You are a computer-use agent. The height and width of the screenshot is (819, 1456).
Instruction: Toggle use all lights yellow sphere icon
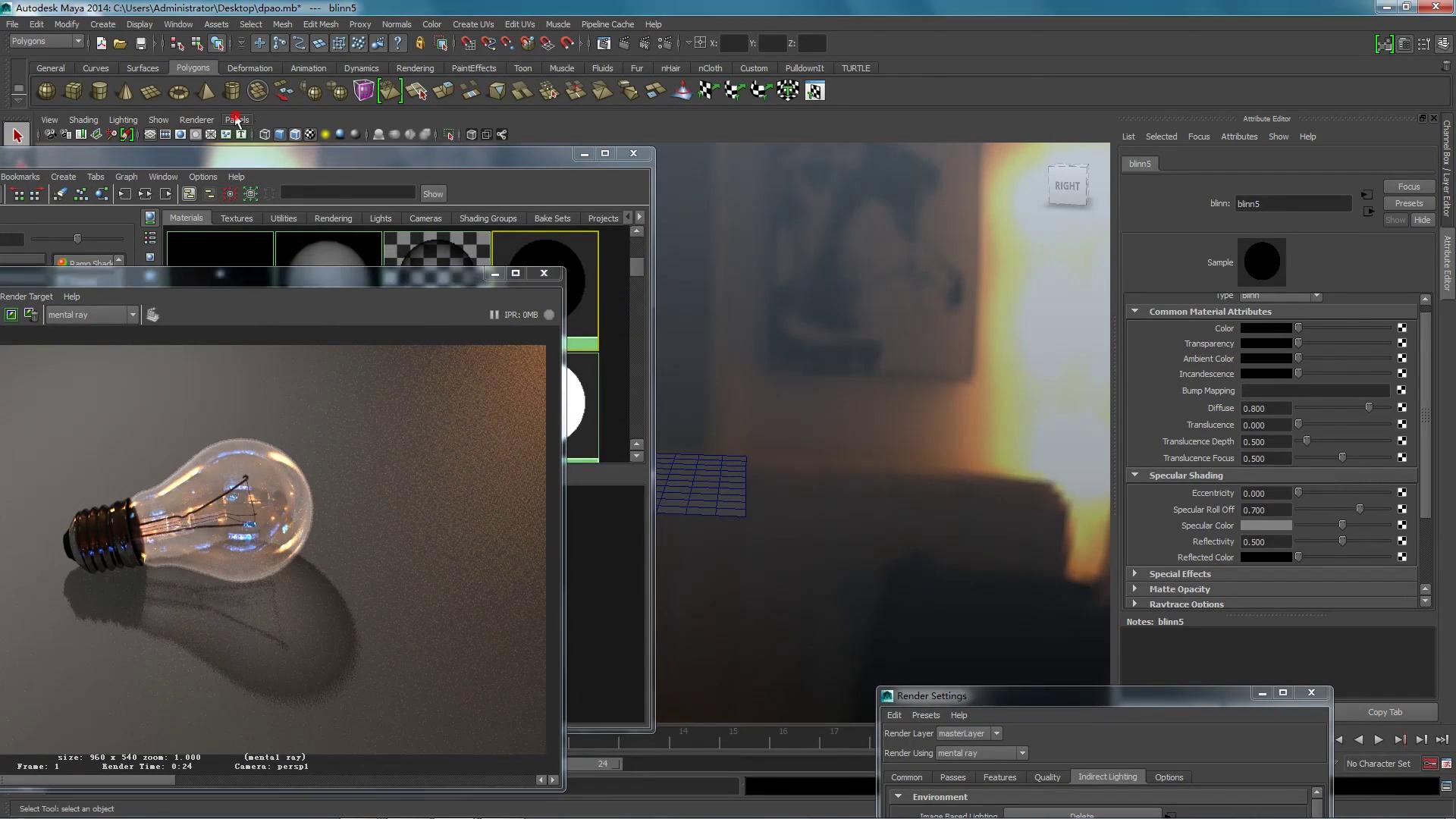pyautogui.click(x=325, y=135)
